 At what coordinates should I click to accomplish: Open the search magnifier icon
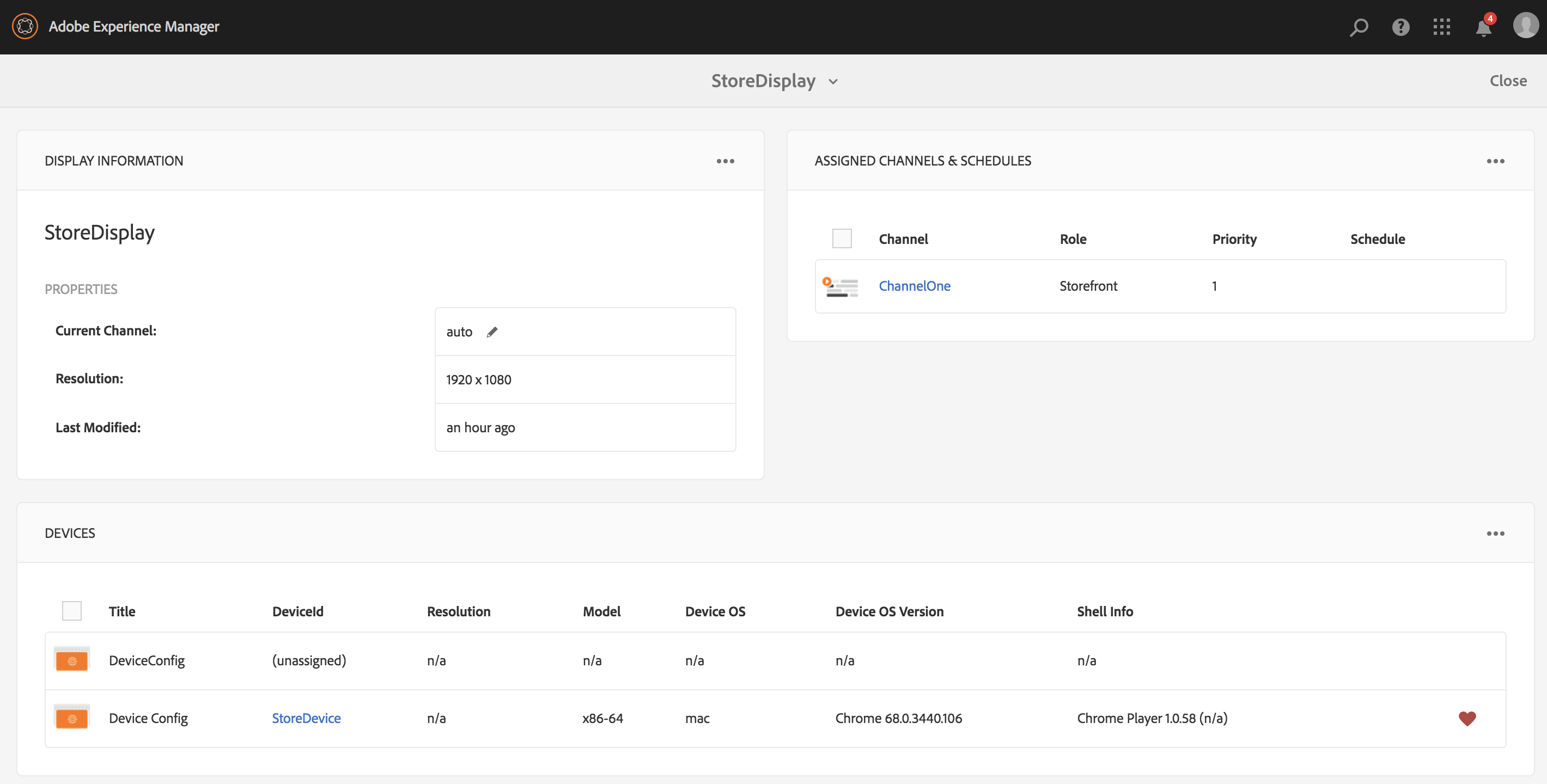tap(1359, 27)
